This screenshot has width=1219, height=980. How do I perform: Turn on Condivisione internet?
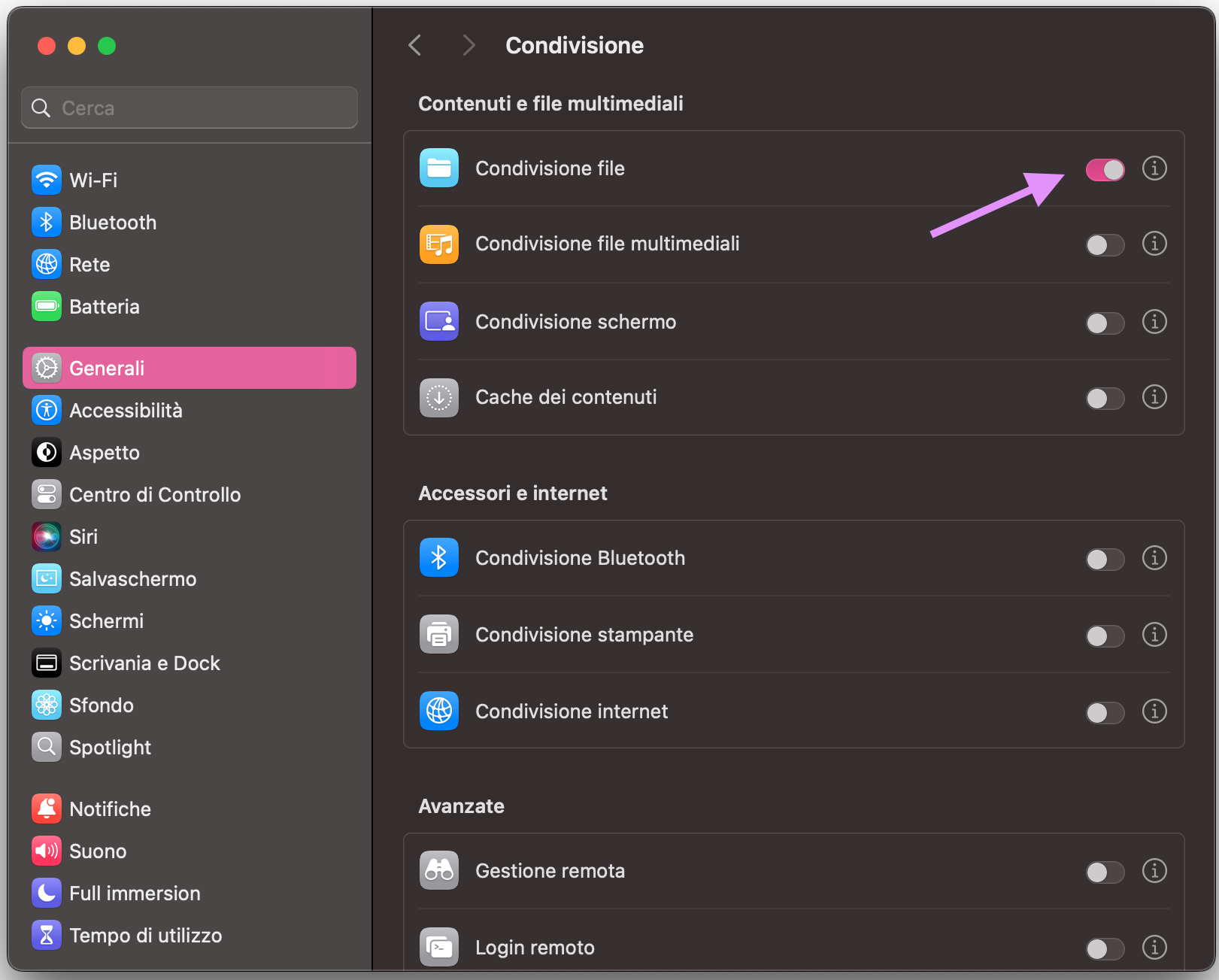point(1105,711)
